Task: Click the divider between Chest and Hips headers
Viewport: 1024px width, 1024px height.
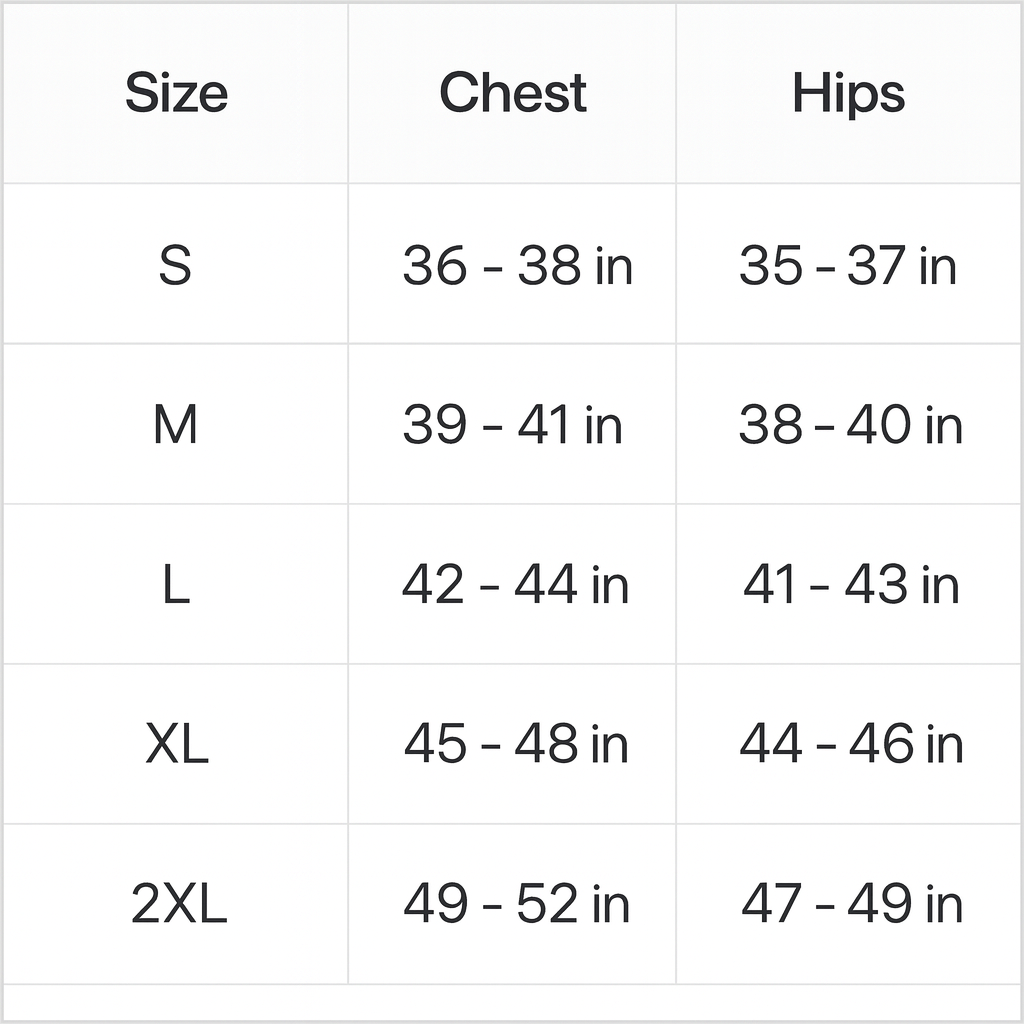Action: (676, 94)
